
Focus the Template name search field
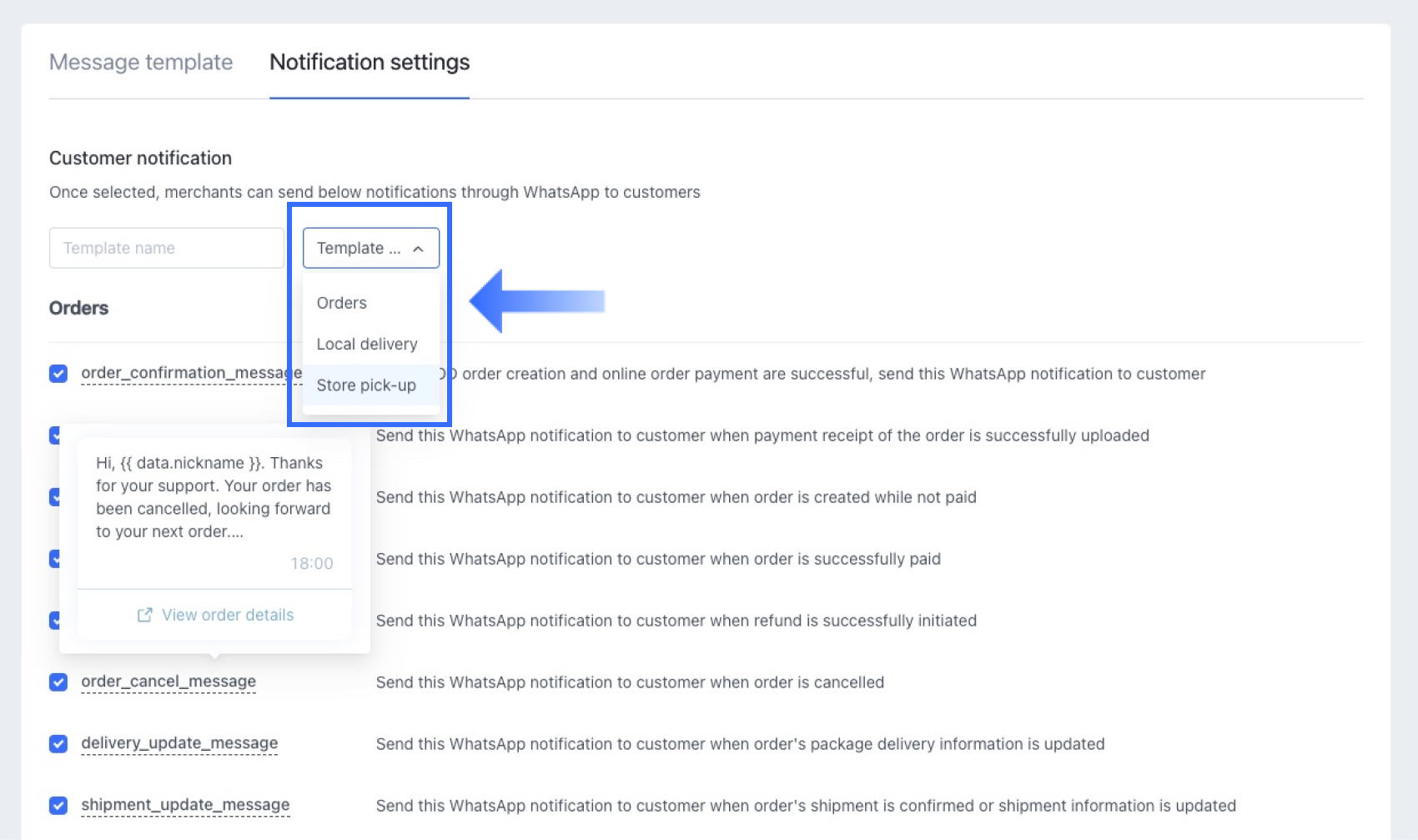(x=166, y=248)
